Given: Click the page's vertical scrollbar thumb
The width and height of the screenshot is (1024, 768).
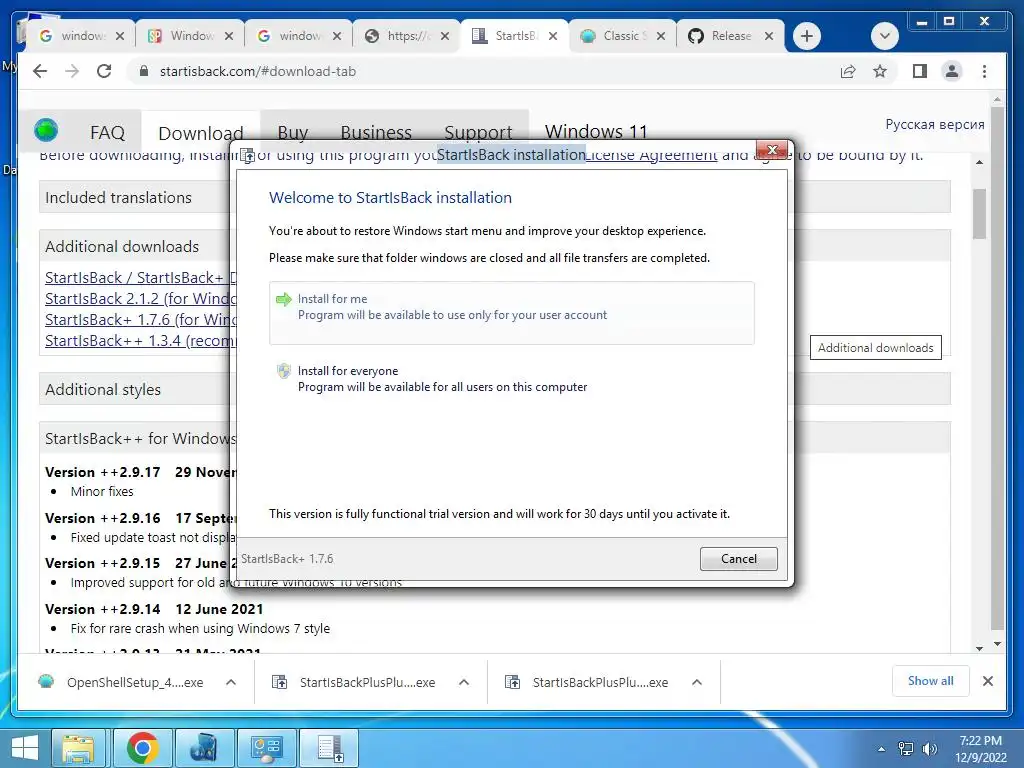Looking at the screenshot, I should [997, 366].
